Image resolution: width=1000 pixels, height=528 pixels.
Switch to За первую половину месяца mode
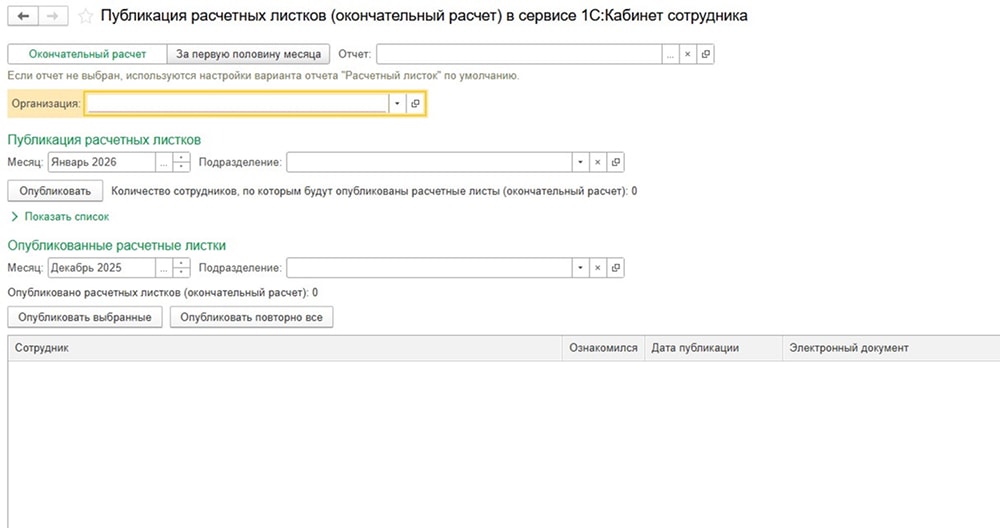click(248, 54)
